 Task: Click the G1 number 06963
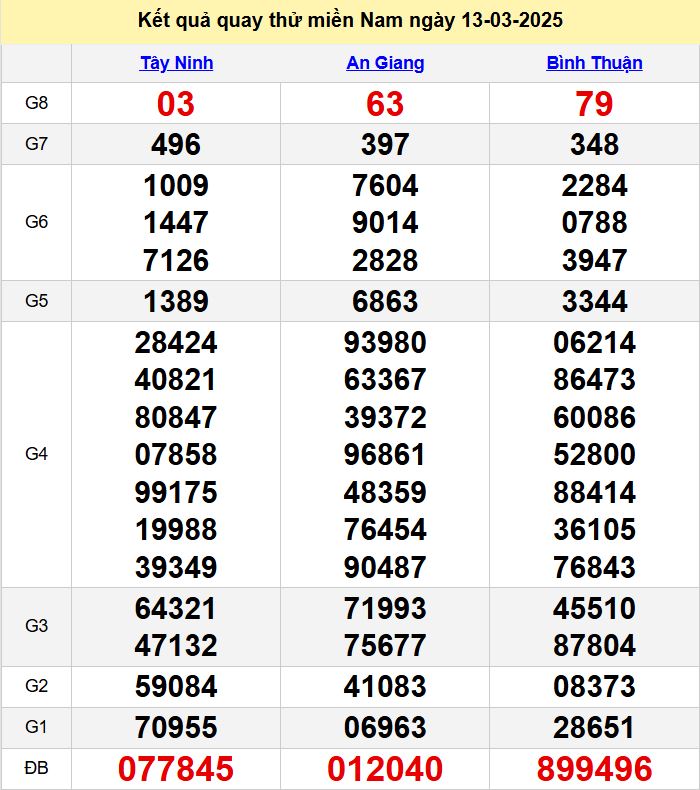(x=385, y=728)
